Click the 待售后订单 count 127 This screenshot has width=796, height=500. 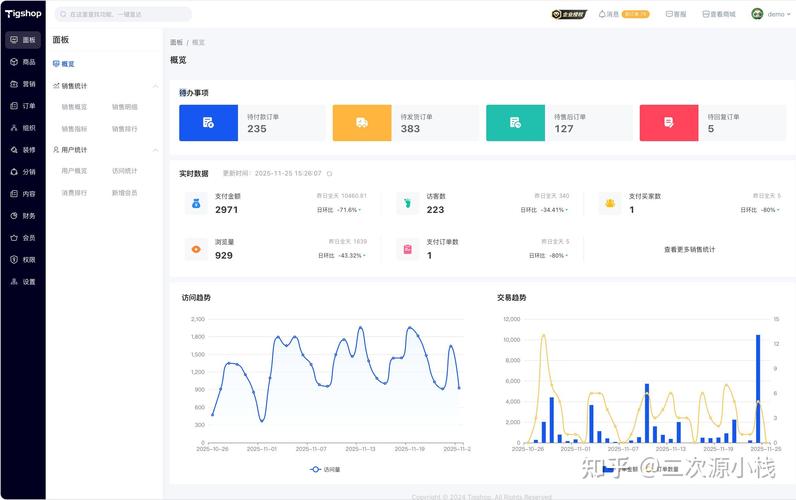[x=564, y=129]
